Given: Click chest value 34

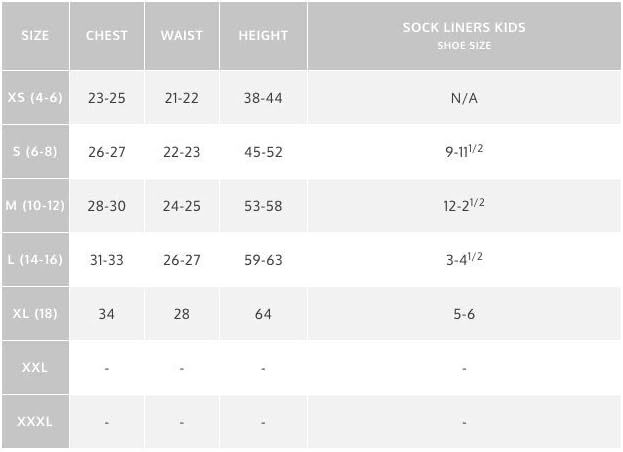Looking at the screenshot, I should (x=106, y=314).
